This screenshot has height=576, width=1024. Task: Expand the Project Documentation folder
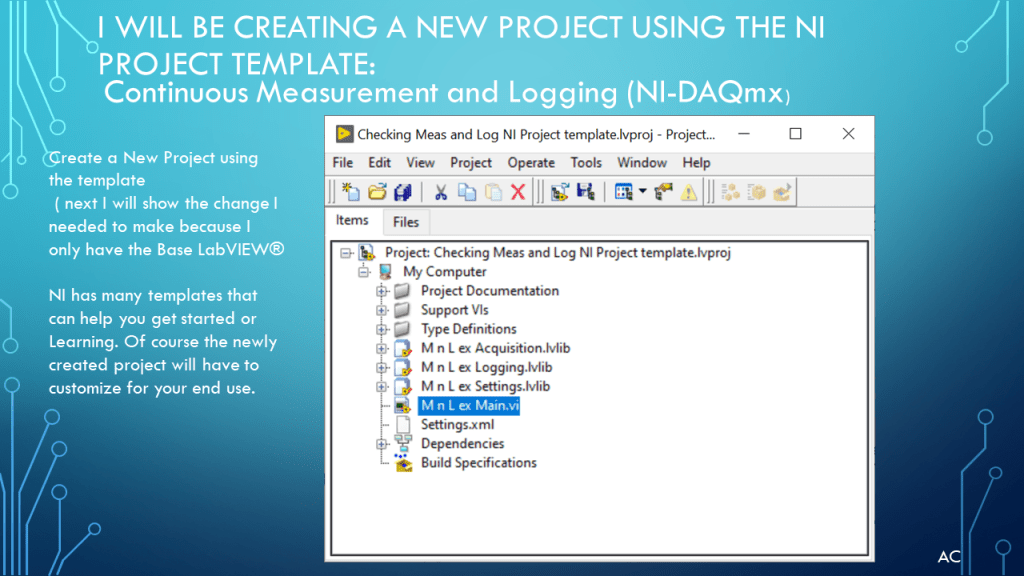tap(381, 291)
